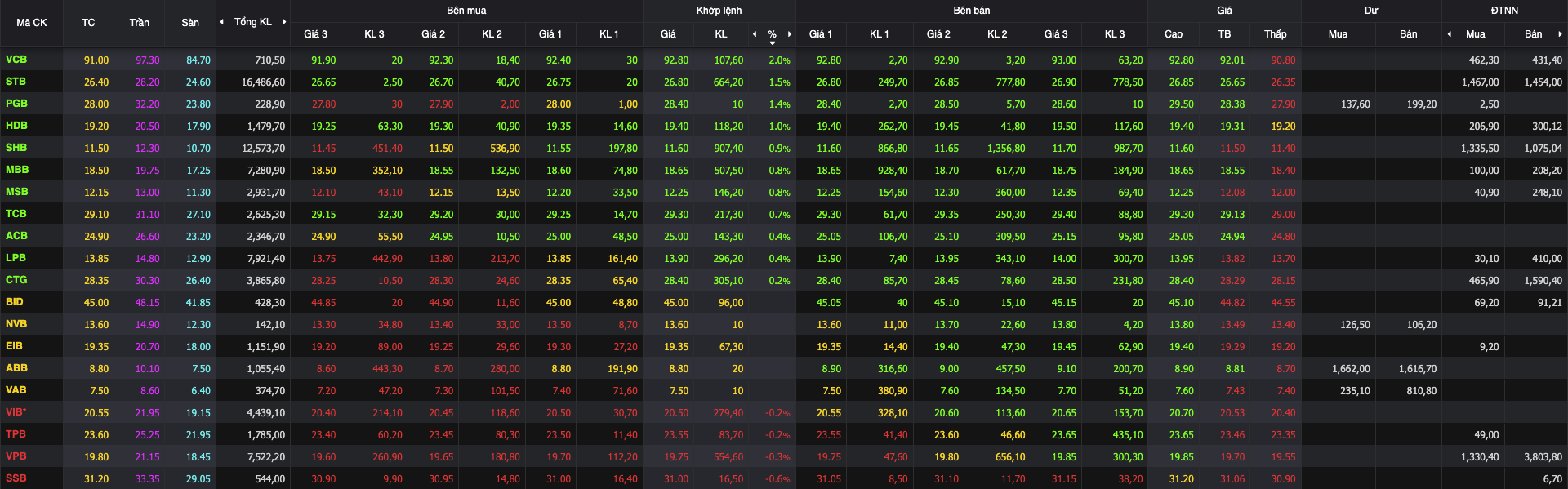Viewport: 1568px width, 489px height.
Task: Click the Khớp lệnh group header
Action: pyautogui.click(x=719, y=11)
